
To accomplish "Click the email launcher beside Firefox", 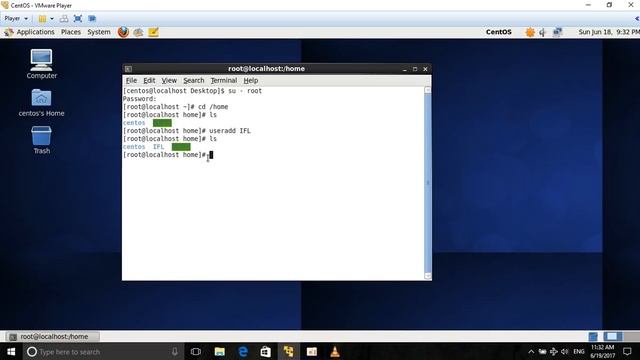I will (138, 32).
